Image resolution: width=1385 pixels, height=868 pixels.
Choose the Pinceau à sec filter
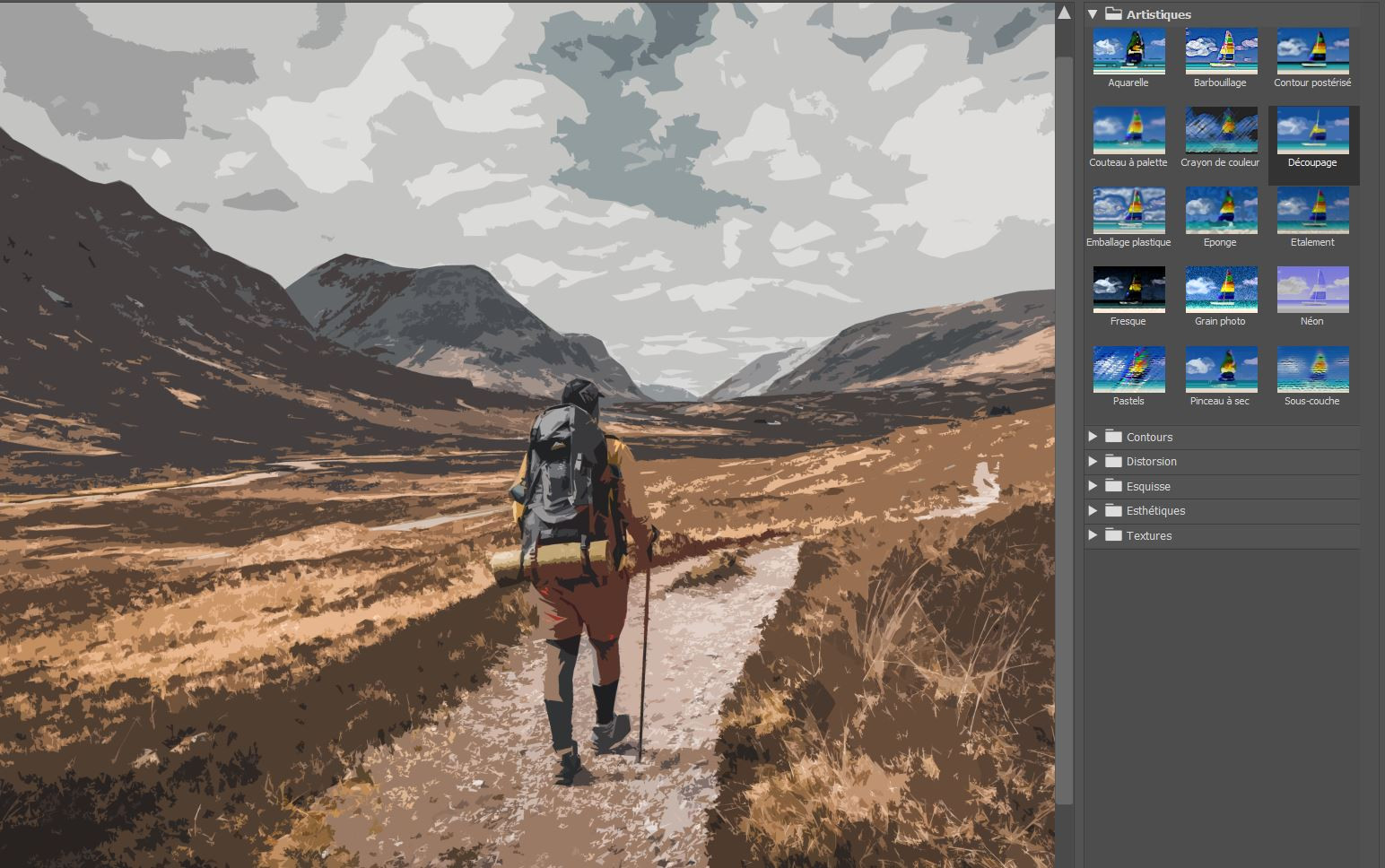1220,369
